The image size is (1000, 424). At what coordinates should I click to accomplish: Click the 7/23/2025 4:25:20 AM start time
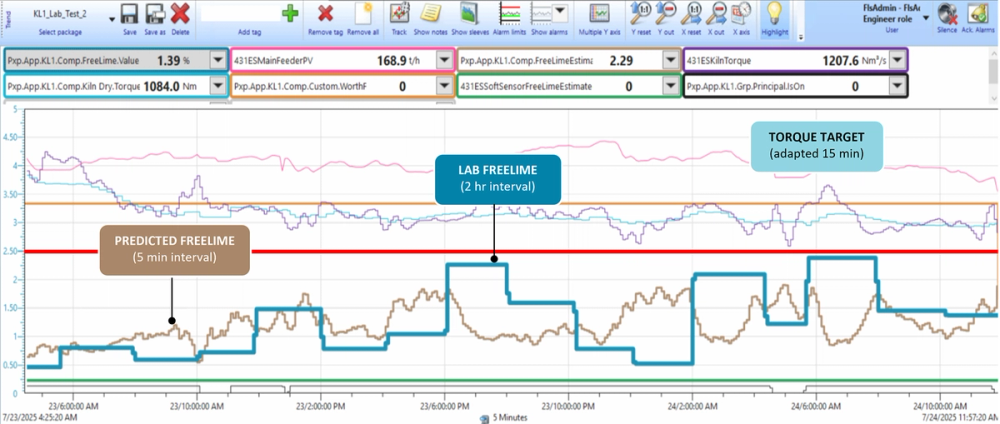tap(40, 416)
